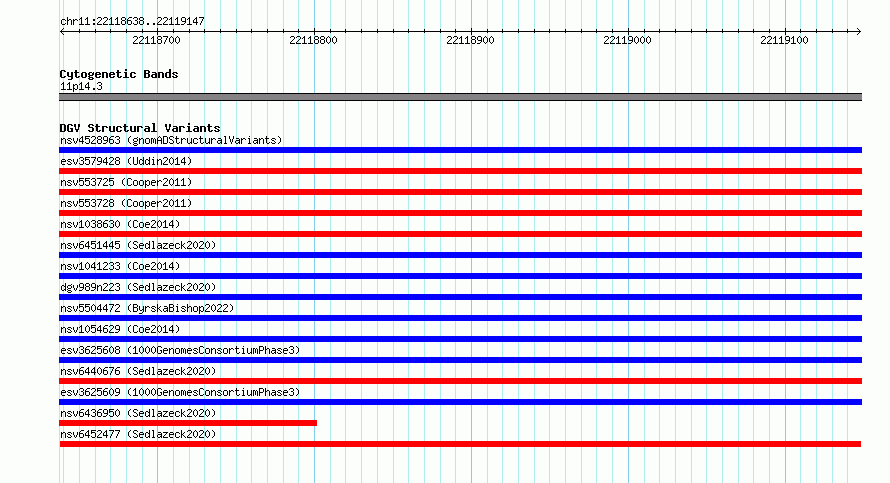Image resolution: width=890 pixels, height=483 pixels.
Task: Open esv3625608 (1000GenomesConsortiumPhase3) label
Action: 180,350
